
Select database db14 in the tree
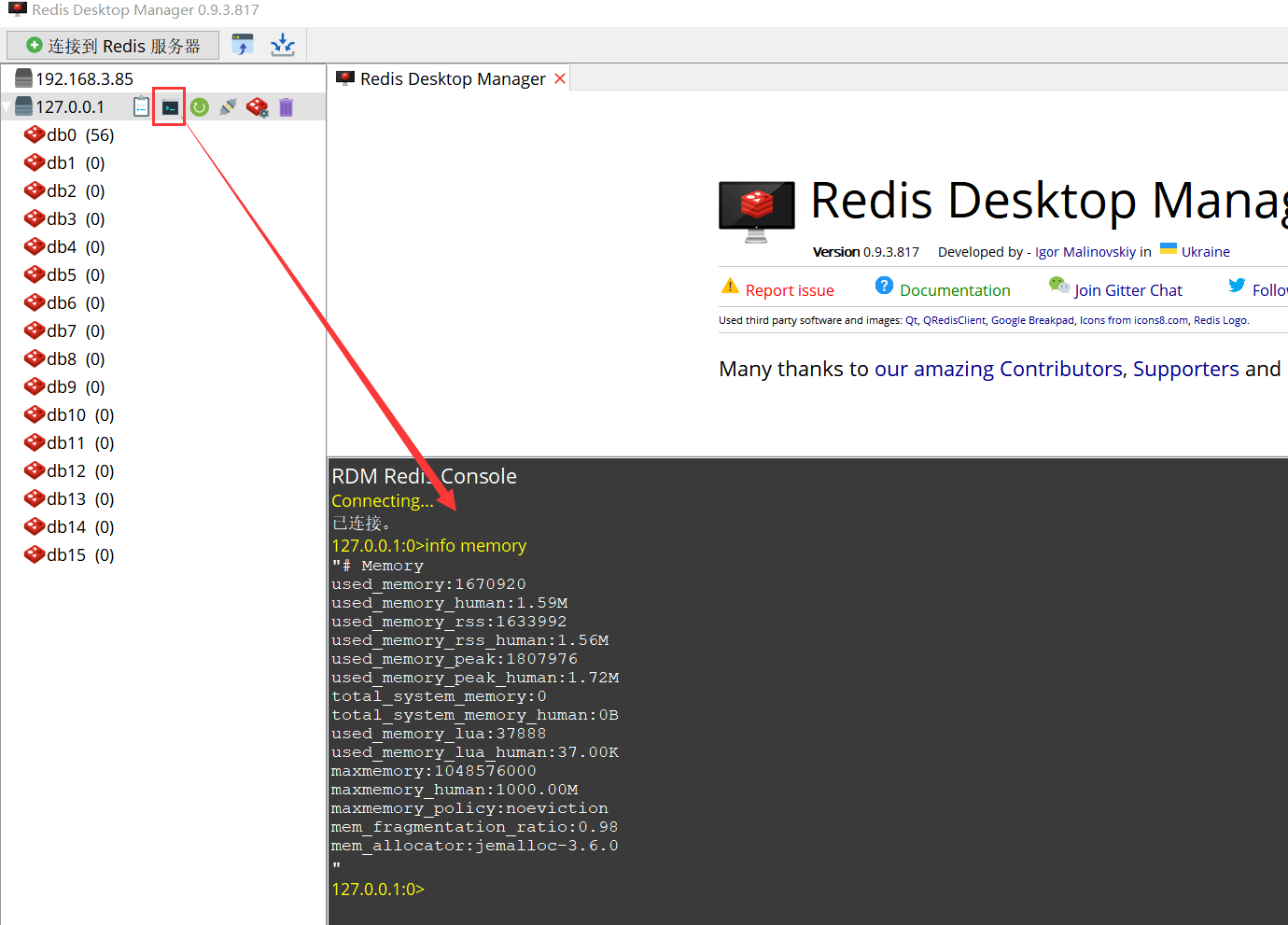pyautogui.click(x=80, y=527)
